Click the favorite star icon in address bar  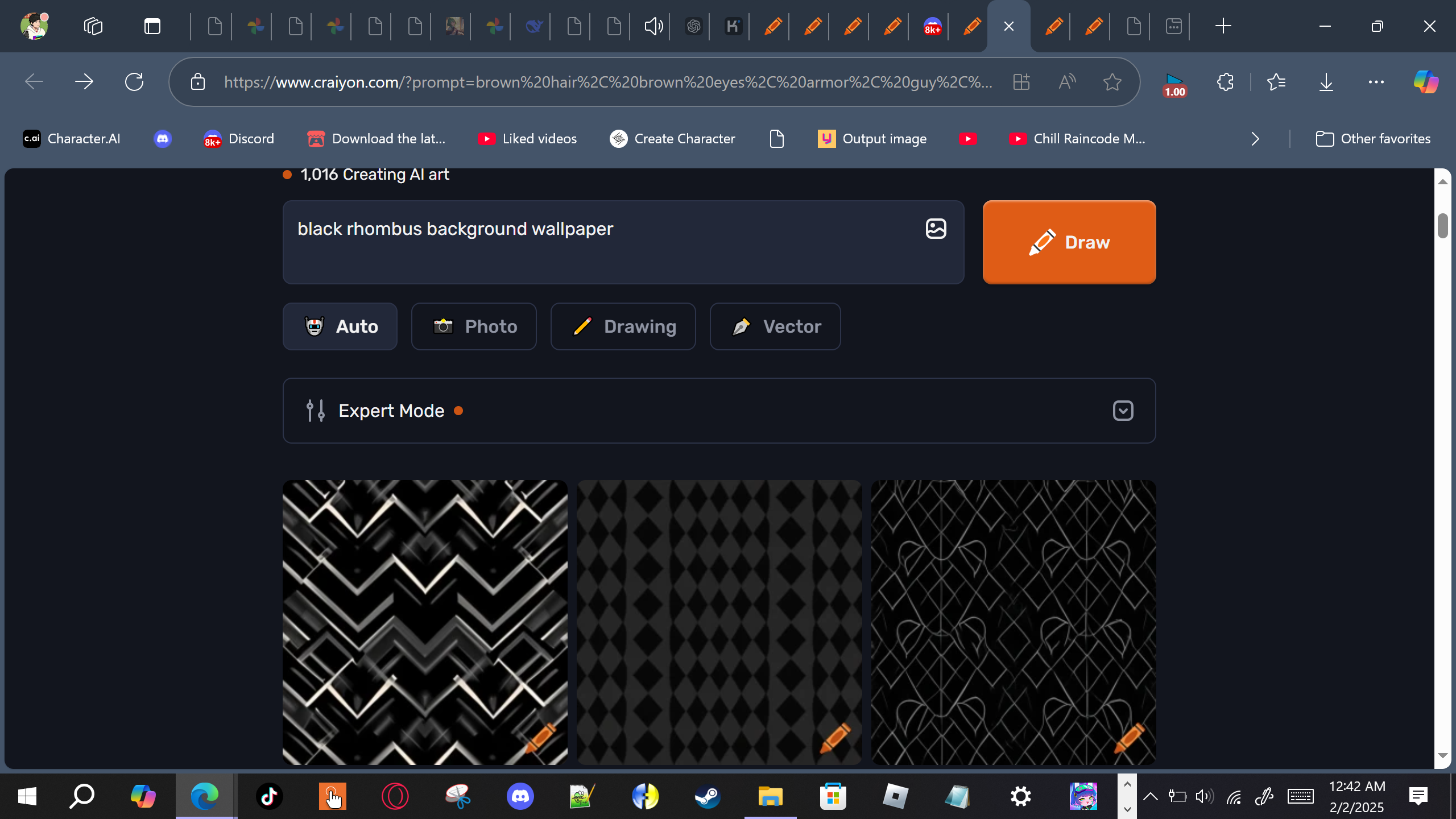coord(1112,82)
